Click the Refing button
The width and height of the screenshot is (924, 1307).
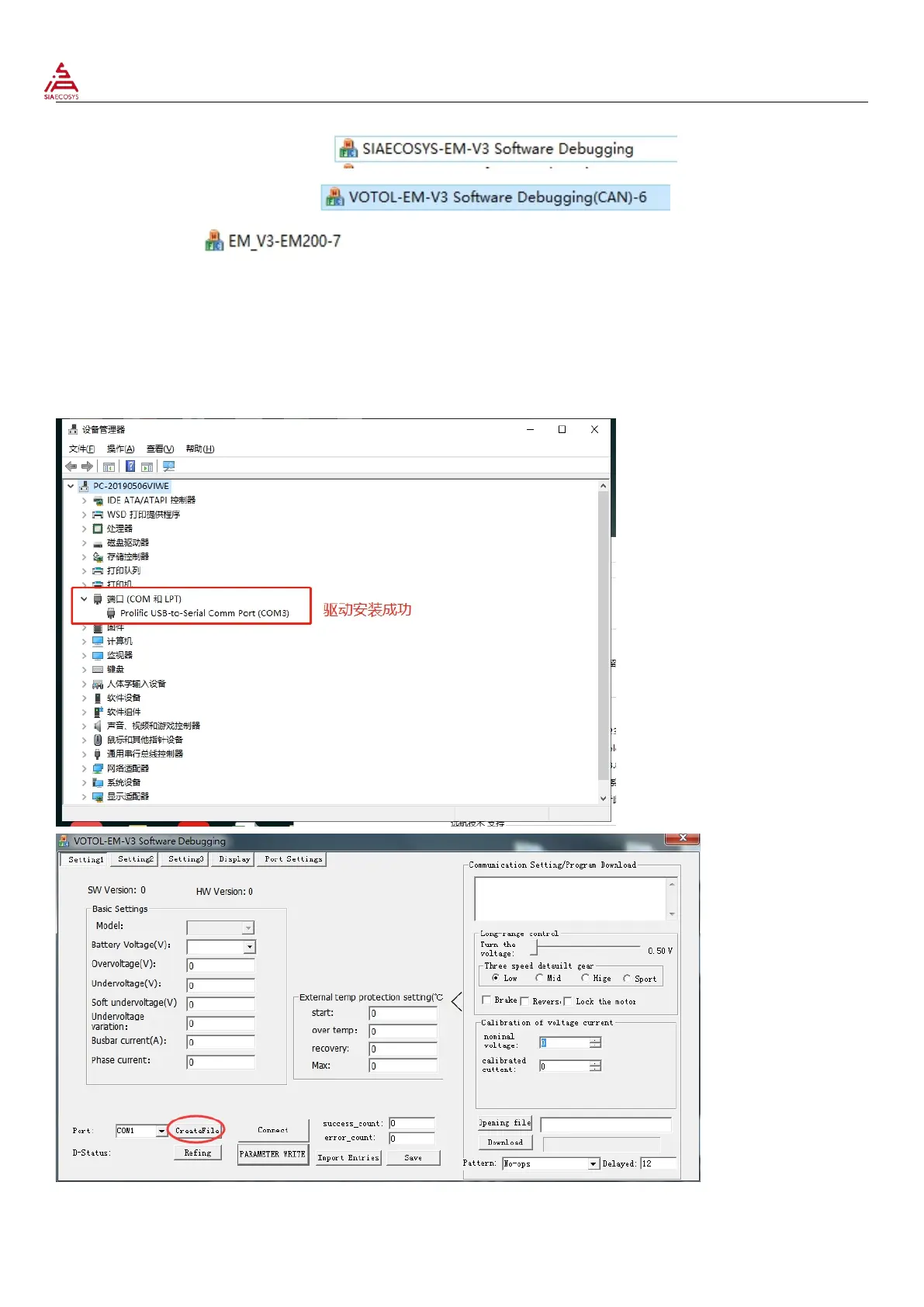coord(198,1153)
